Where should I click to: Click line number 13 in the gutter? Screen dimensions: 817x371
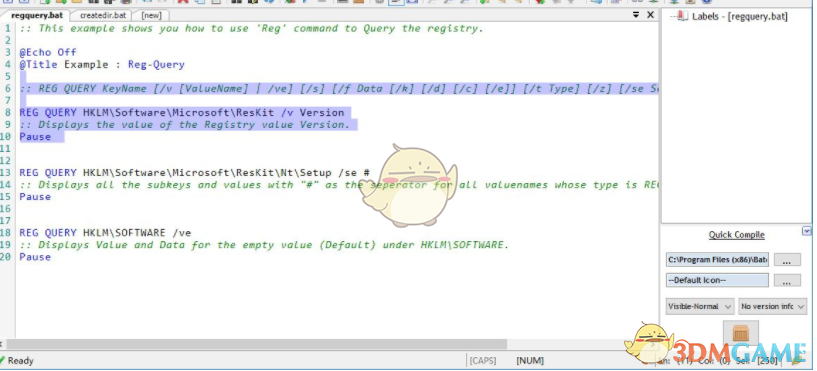[x=6, y=172]
